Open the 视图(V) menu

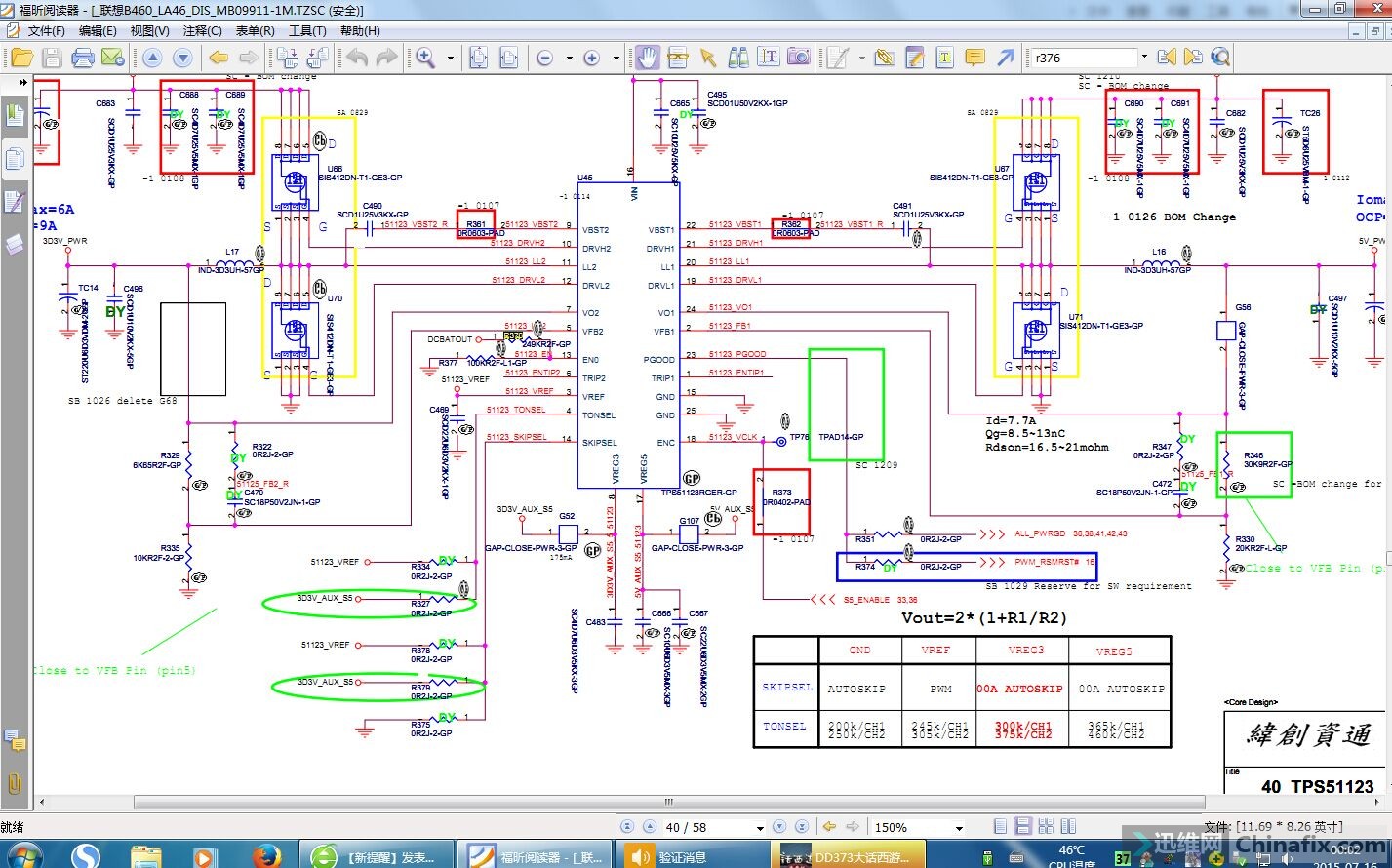(x=149, y=31)
